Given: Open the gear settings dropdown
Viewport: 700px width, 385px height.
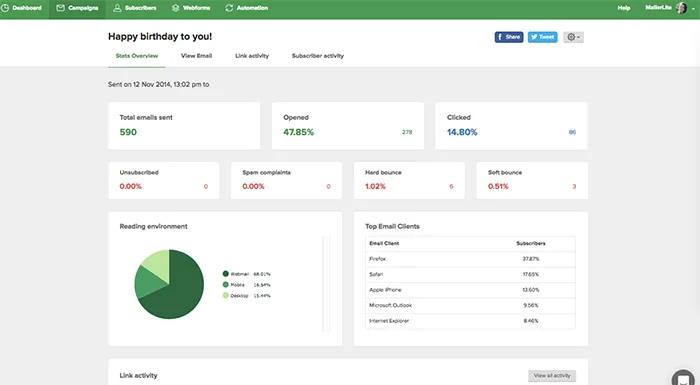Looking at the screenshot, I should (573, 37).
